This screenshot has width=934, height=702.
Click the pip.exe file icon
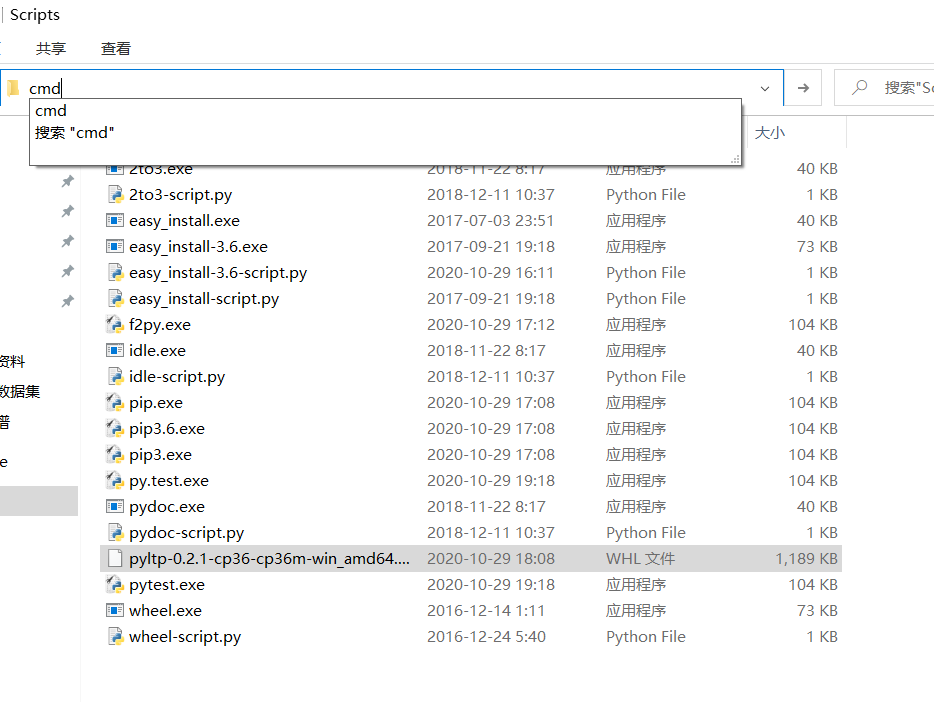[115, 403]
